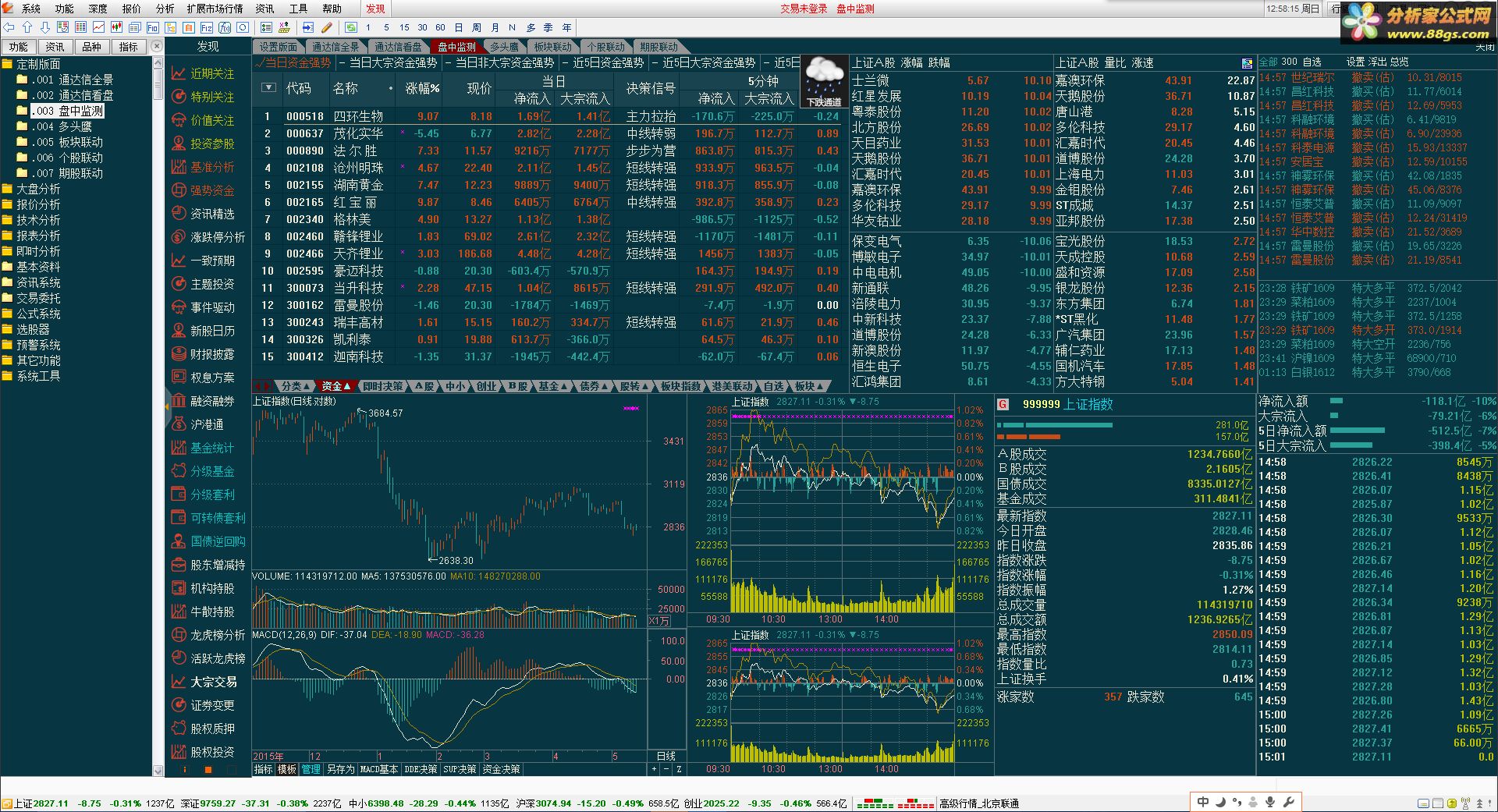This screenshot has width=1498, height=812.
Task: Expand the 债券▲ tab menu
Action: click(593, 386)
